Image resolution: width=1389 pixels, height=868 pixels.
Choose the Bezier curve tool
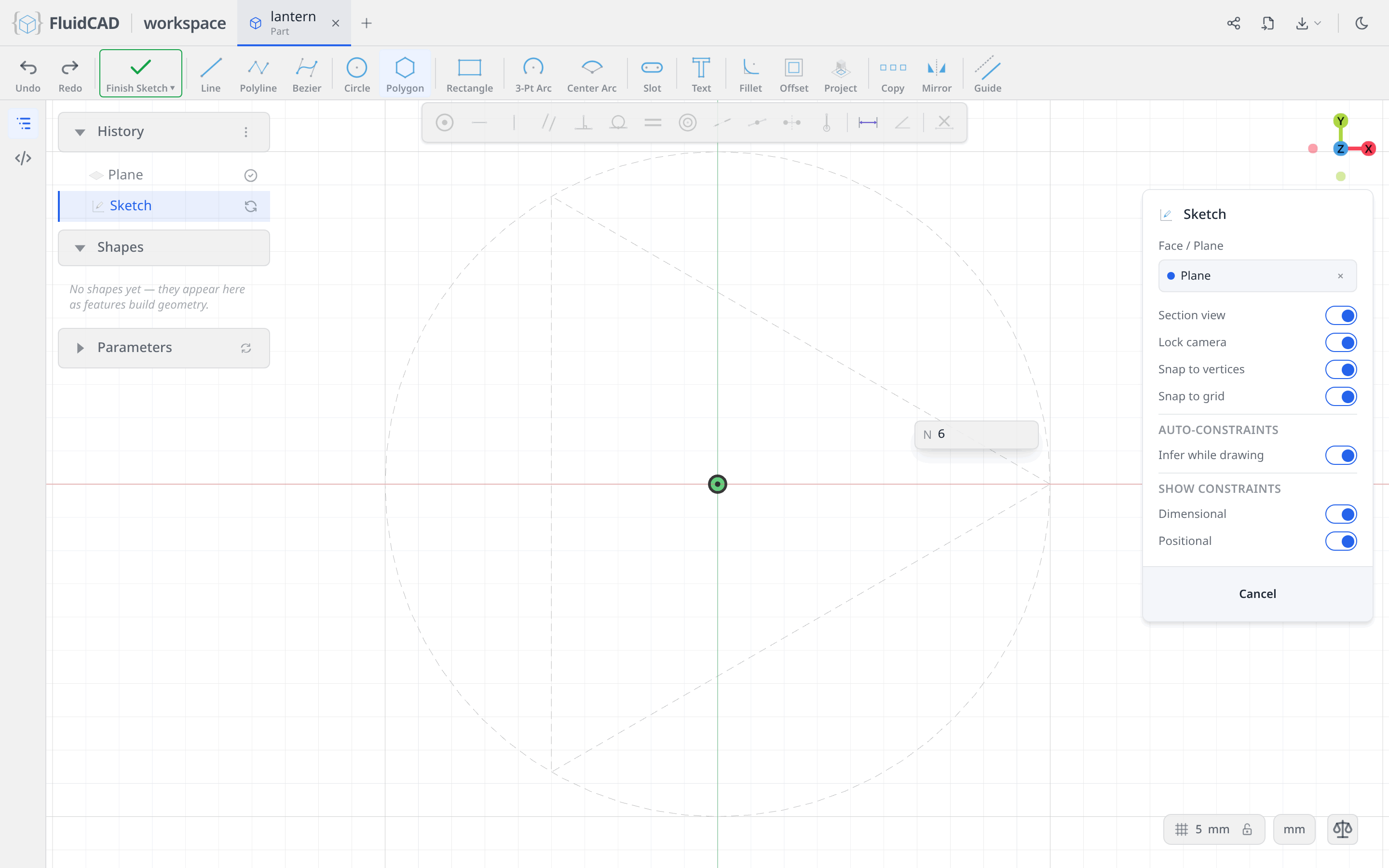click(x=307, y=75)
